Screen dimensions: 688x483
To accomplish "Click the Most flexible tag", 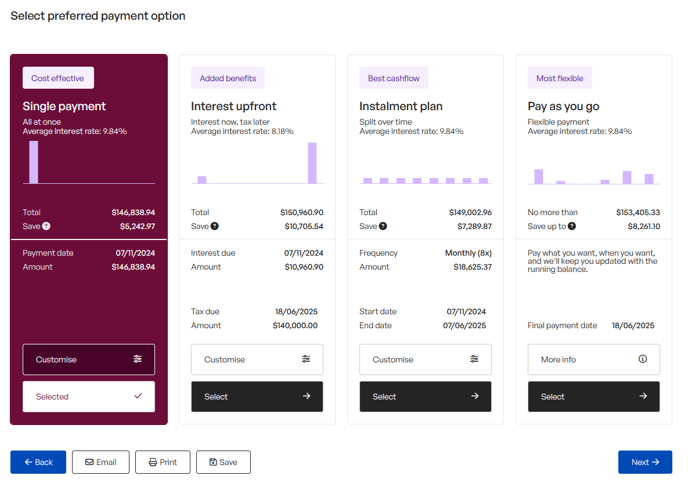I will pyautogui.click(x=560, y=78).
